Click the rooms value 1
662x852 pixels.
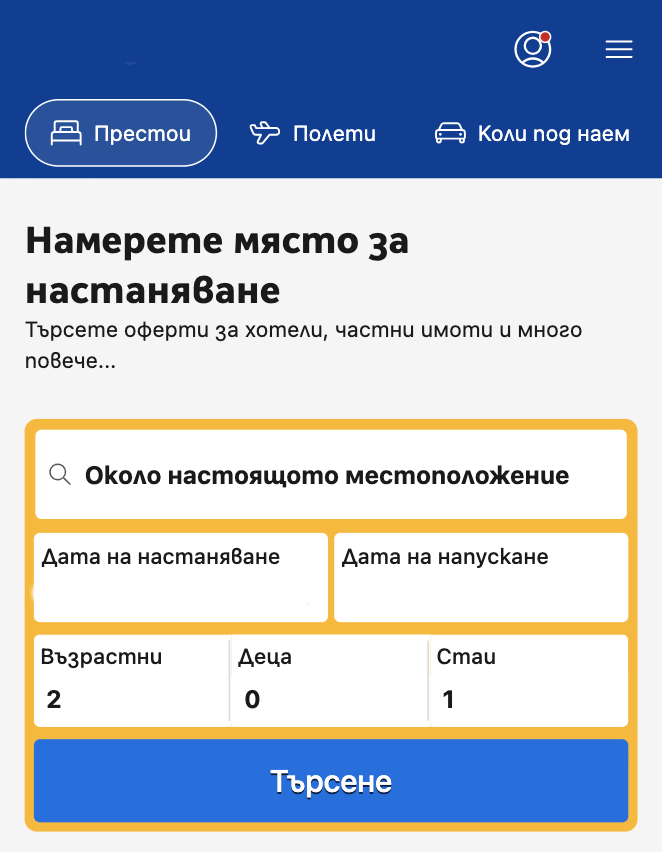[x=448, y=699]
